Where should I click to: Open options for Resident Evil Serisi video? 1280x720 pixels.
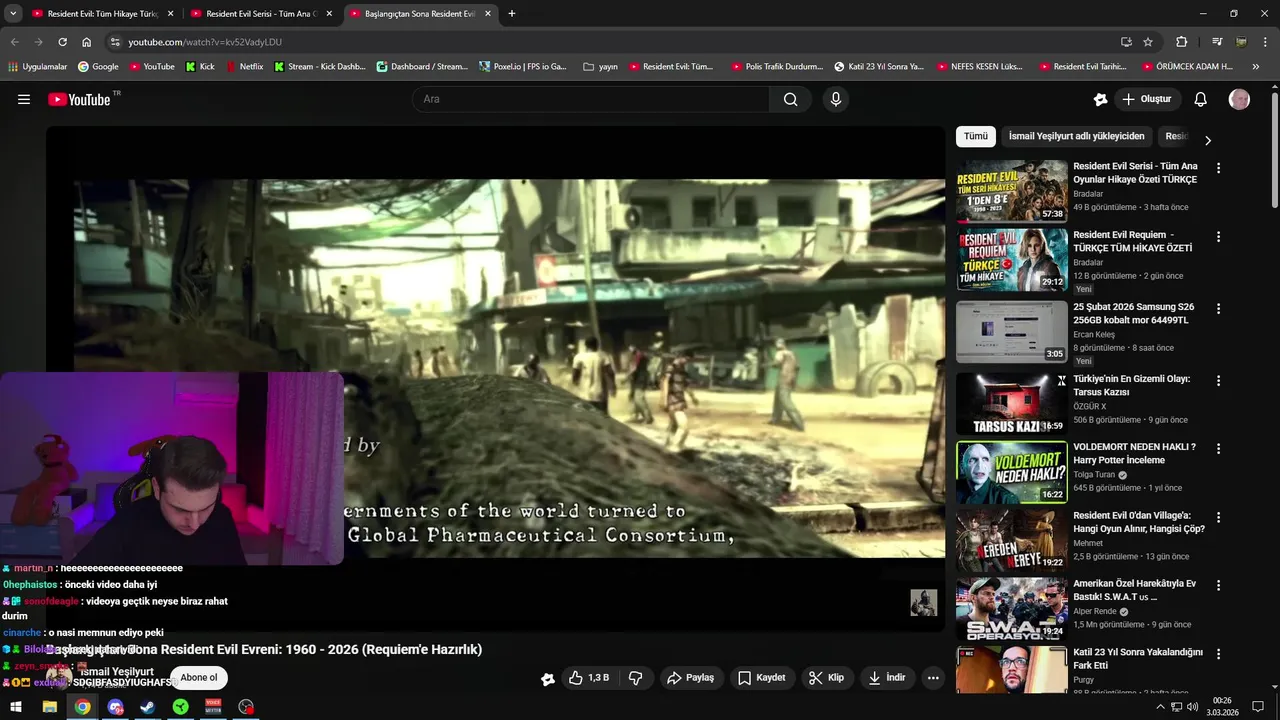(x=1218, y=168)
